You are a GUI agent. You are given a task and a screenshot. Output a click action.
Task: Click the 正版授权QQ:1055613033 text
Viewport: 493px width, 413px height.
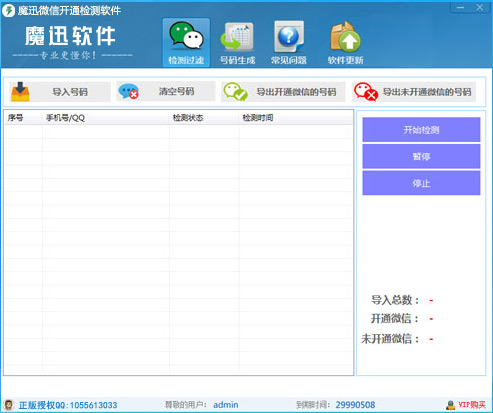pos(68,405)
